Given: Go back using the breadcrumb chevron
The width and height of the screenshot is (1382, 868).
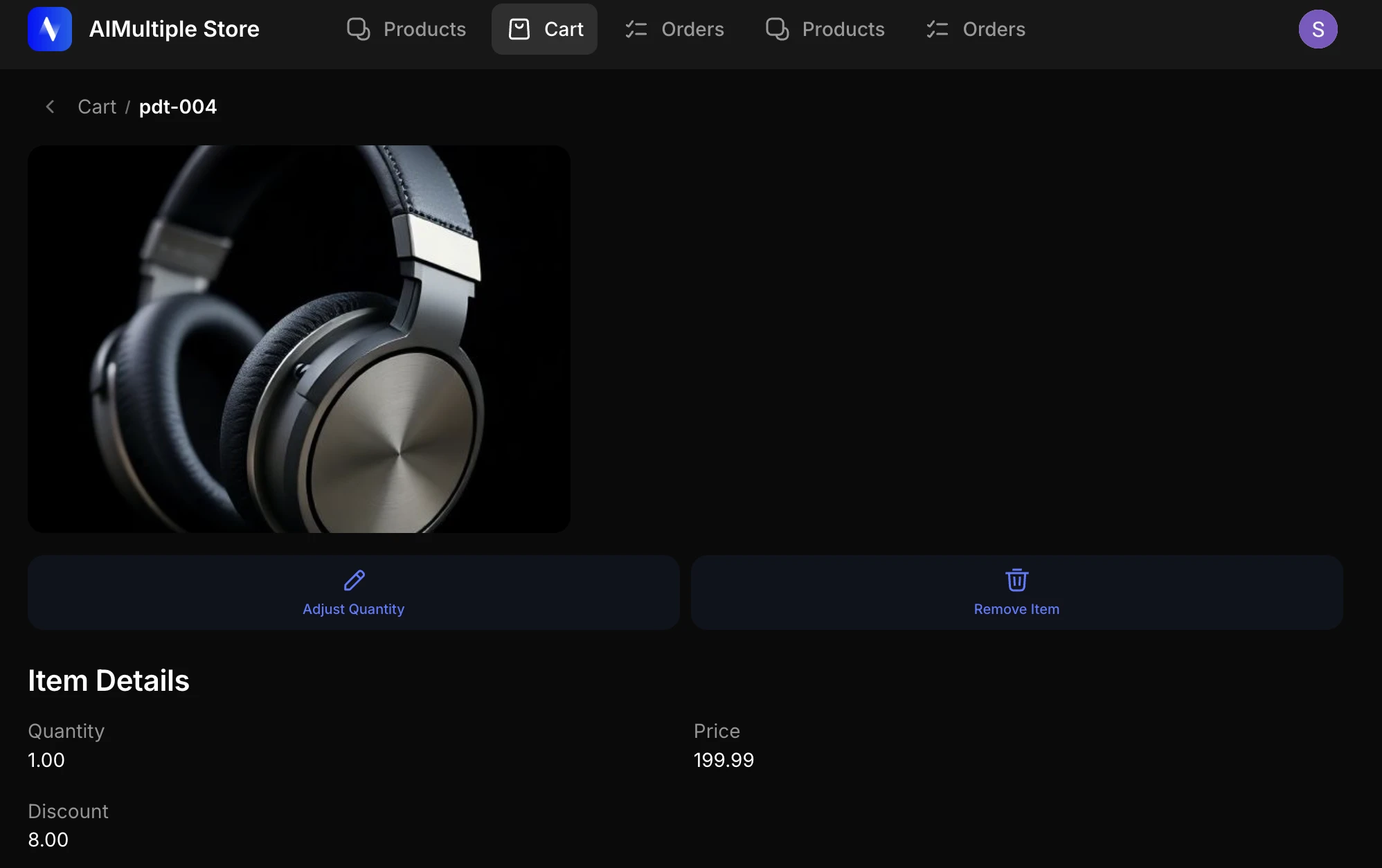Looking at the screenshot, I should tap(50, 107).
